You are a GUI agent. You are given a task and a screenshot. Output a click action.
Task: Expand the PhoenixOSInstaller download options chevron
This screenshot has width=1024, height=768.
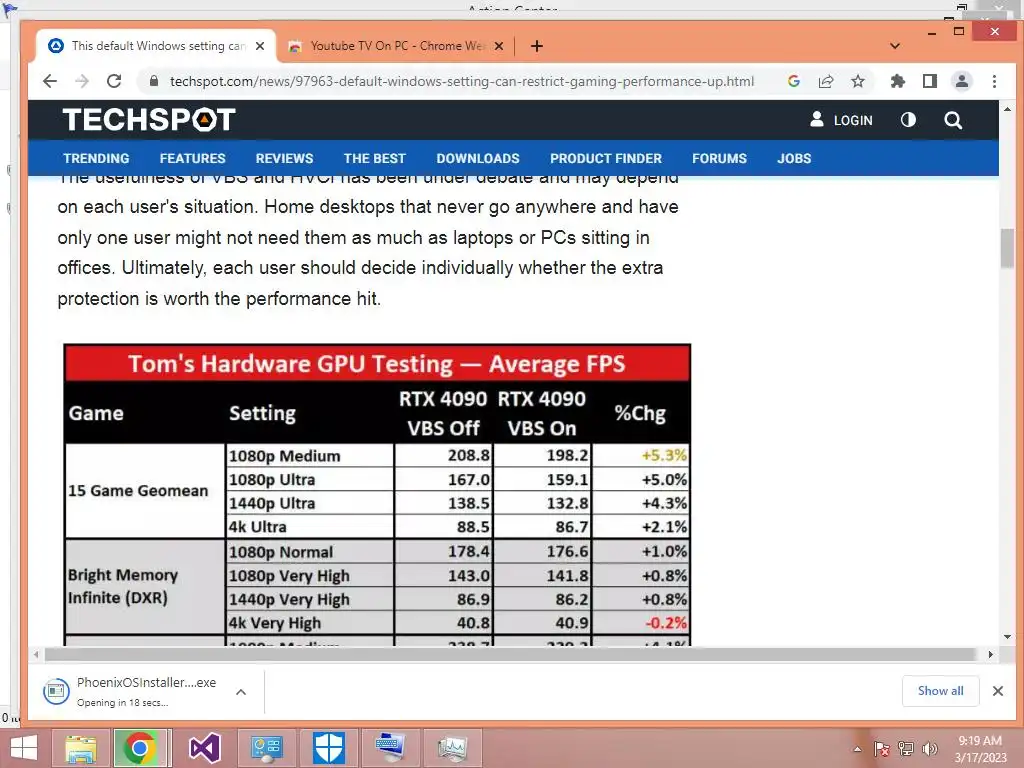click(x=241, y=692)
